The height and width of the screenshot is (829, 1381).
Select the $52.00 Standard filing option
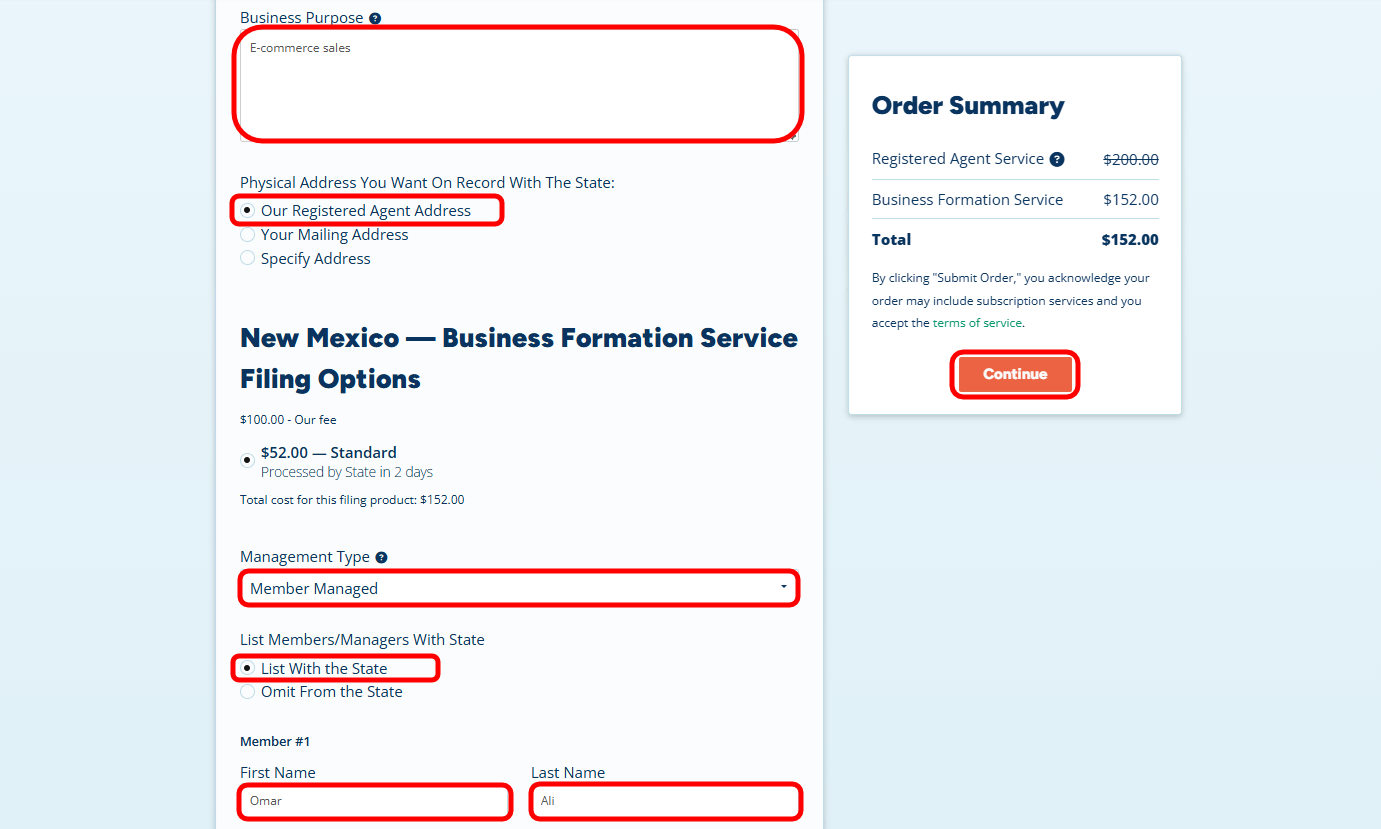coord(248,460)
